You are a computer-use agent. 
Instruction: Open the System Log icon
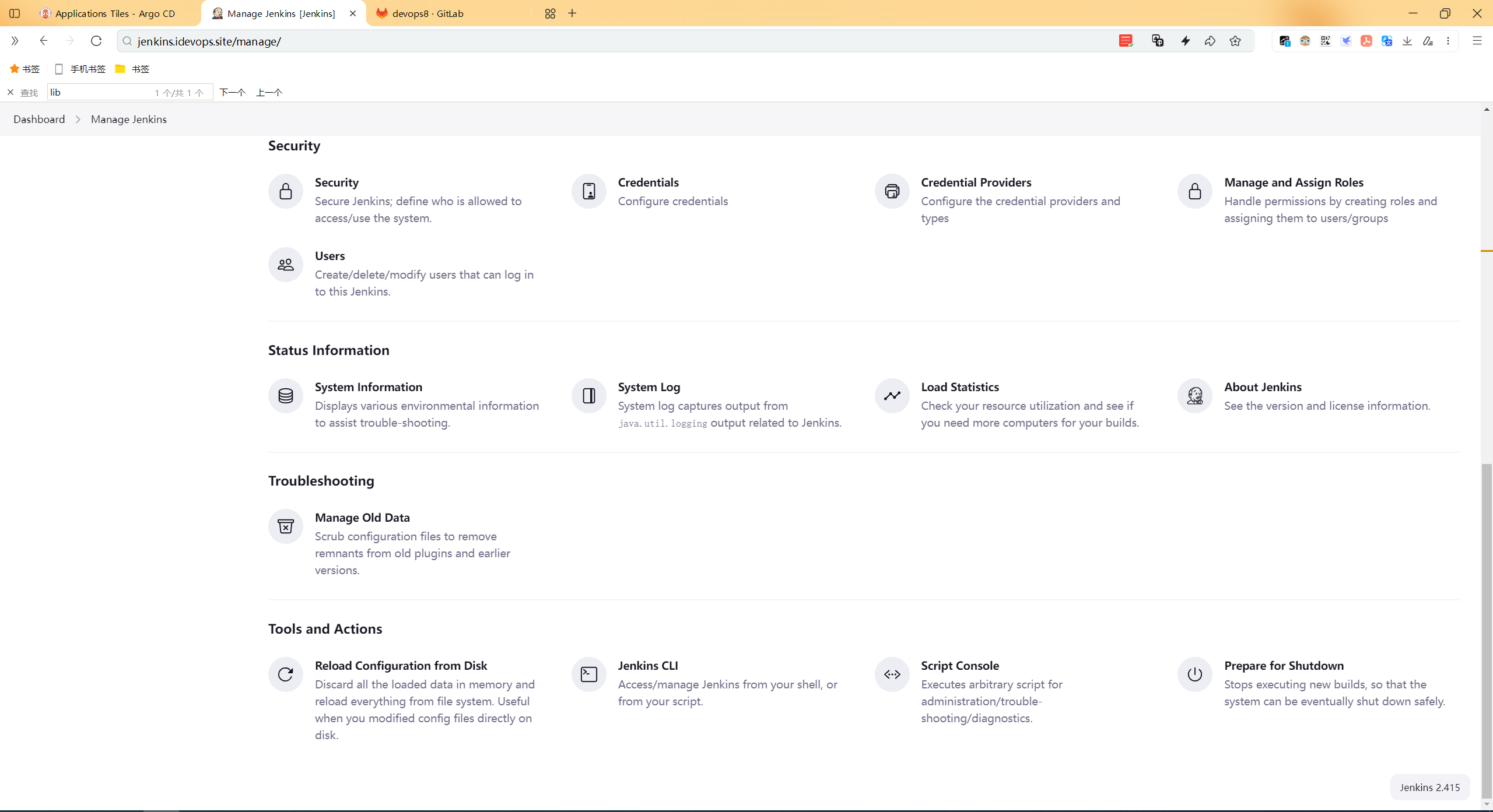[588, 396]
